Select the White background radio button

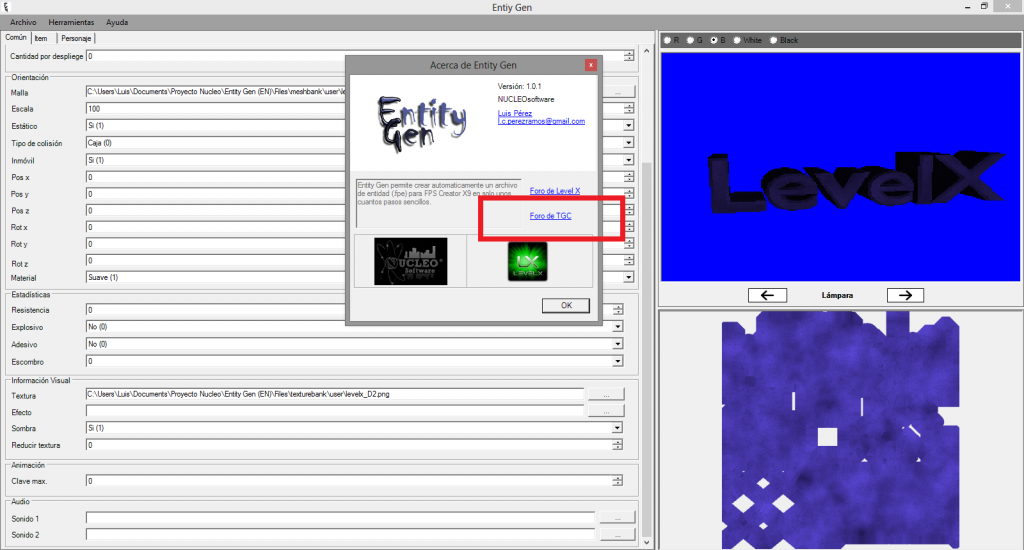(x=738, y=40)
